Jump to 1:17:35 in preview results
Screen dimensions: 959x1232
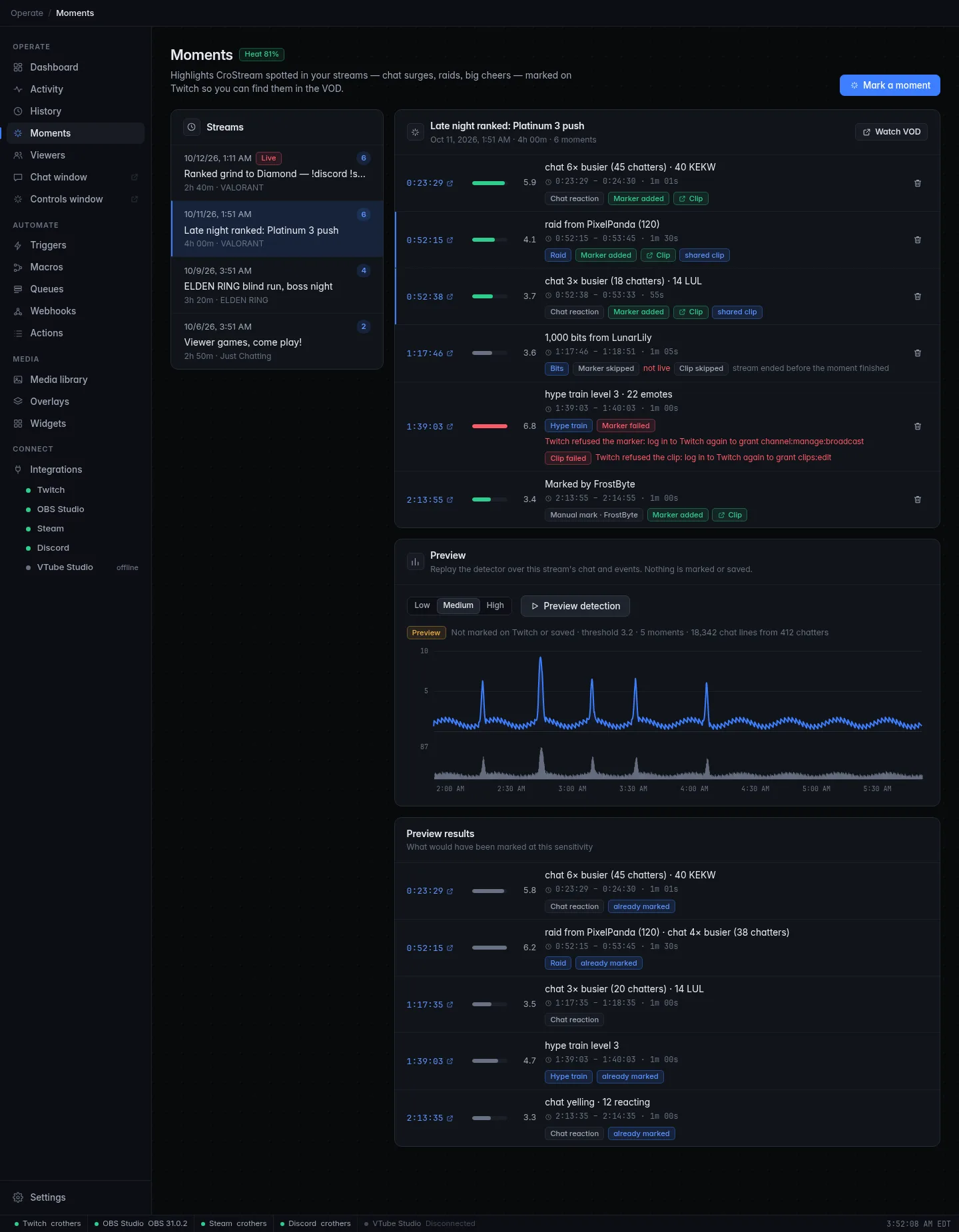(430, 1004)
